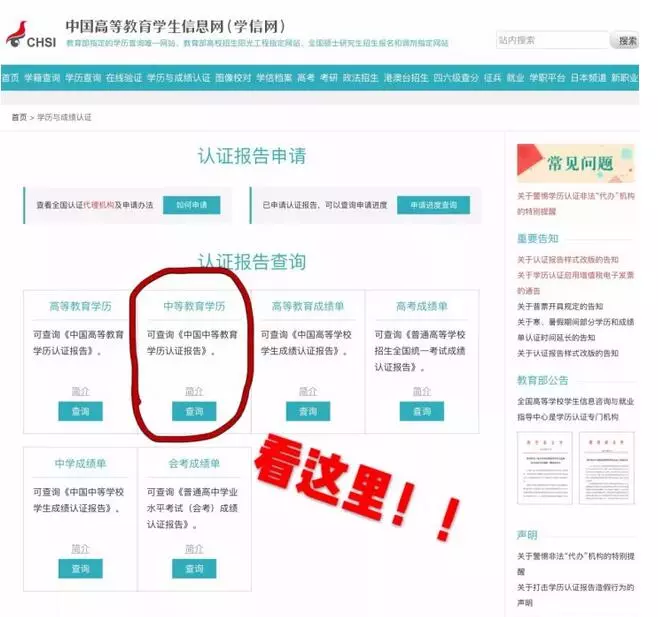Viewport: 658px width, 617px height.
Task: Click the CHSI logo
Action: point(31,34)
